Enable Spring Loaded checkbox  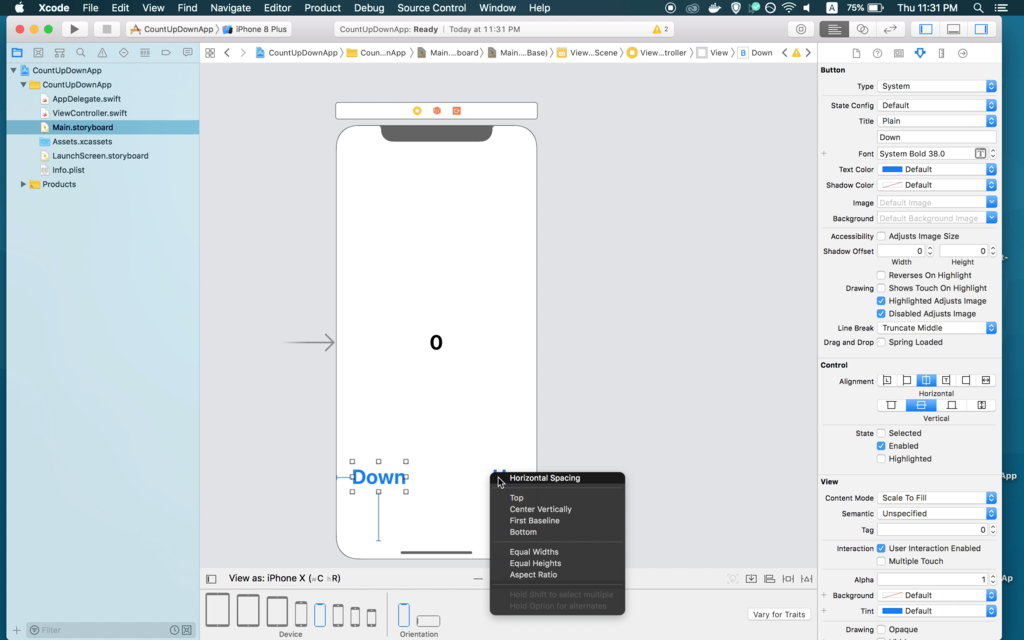coord(881,342)
